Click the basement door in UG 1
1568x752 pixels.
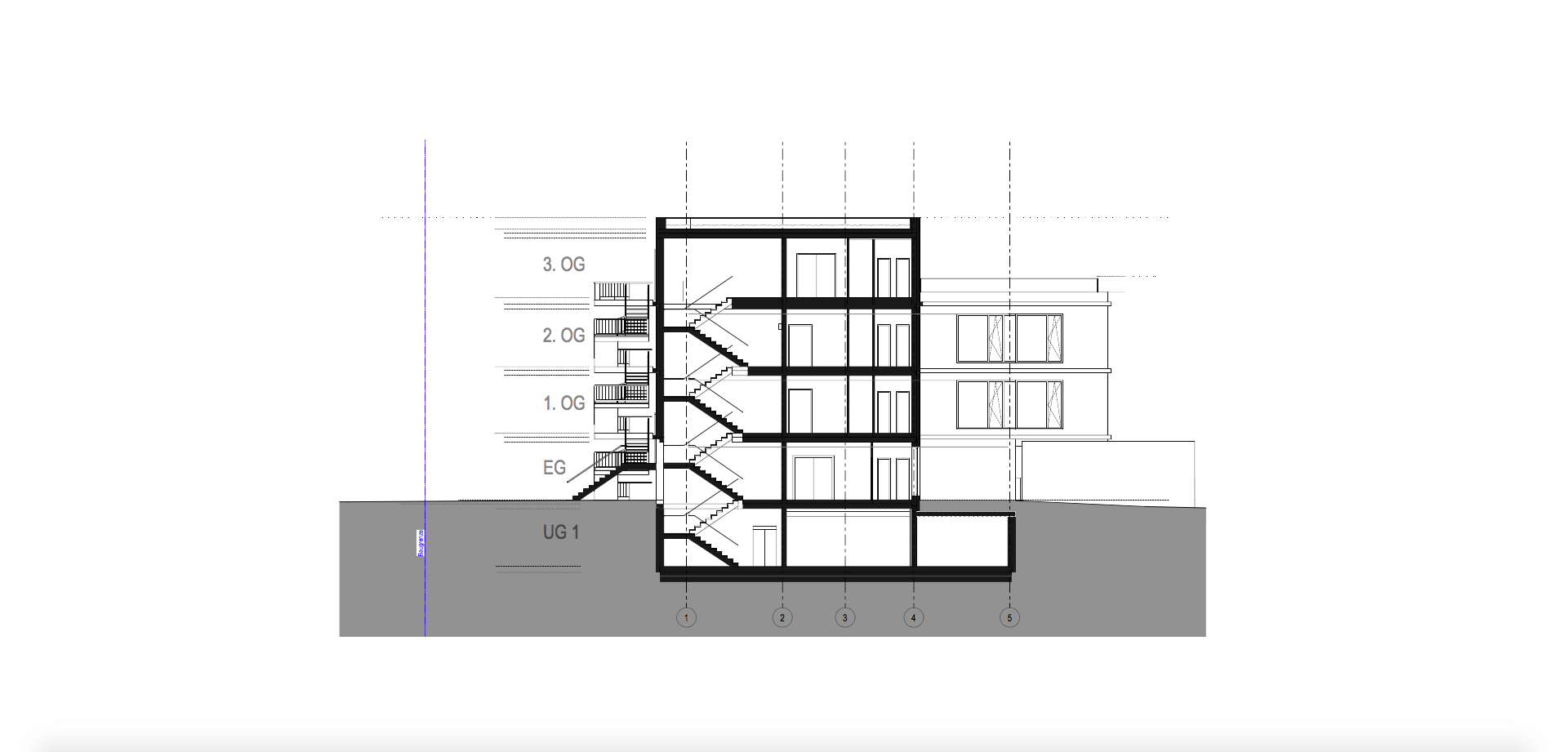coord(765,547)
